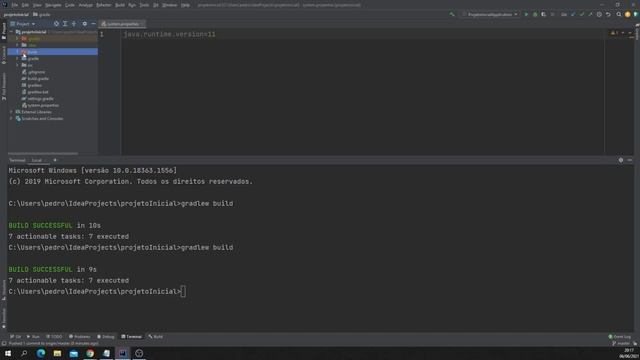The height and width of the screenshot is (360, 640).
Task: Select build.gradle file in the project tree
Action: tap(38, 78)
